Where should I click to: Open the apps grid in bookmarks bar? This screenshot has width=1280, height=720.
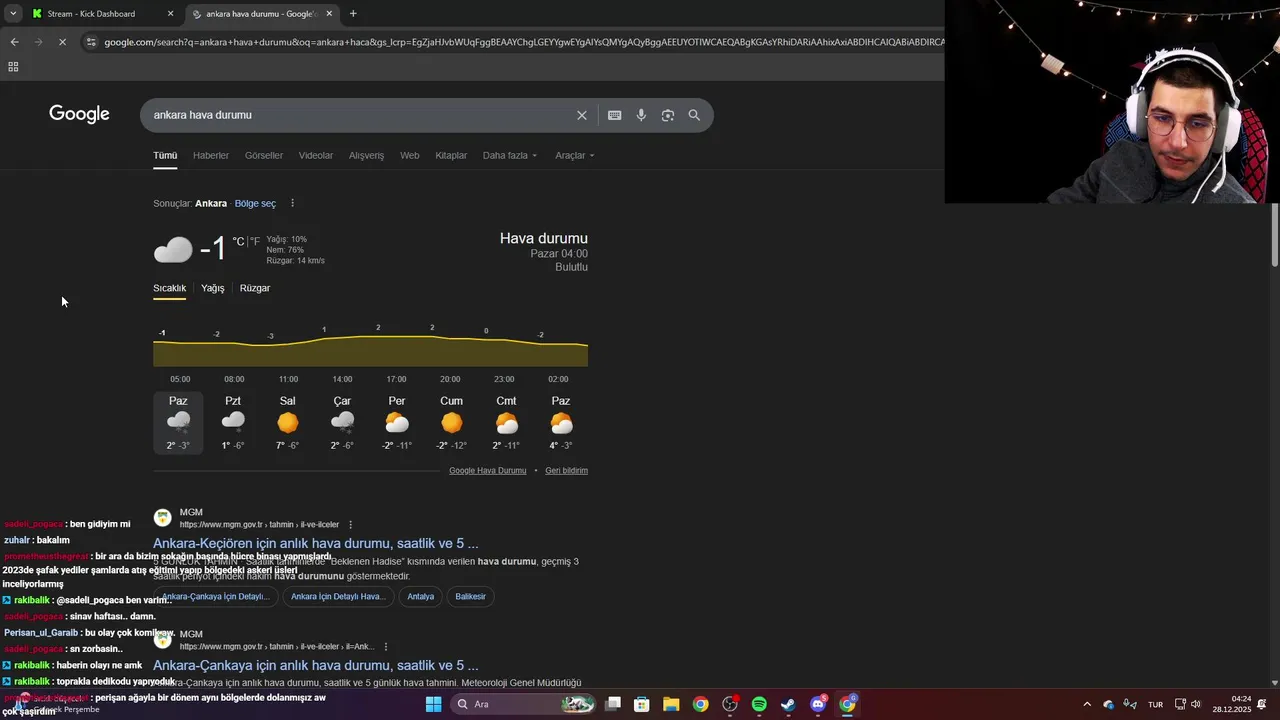13,67
